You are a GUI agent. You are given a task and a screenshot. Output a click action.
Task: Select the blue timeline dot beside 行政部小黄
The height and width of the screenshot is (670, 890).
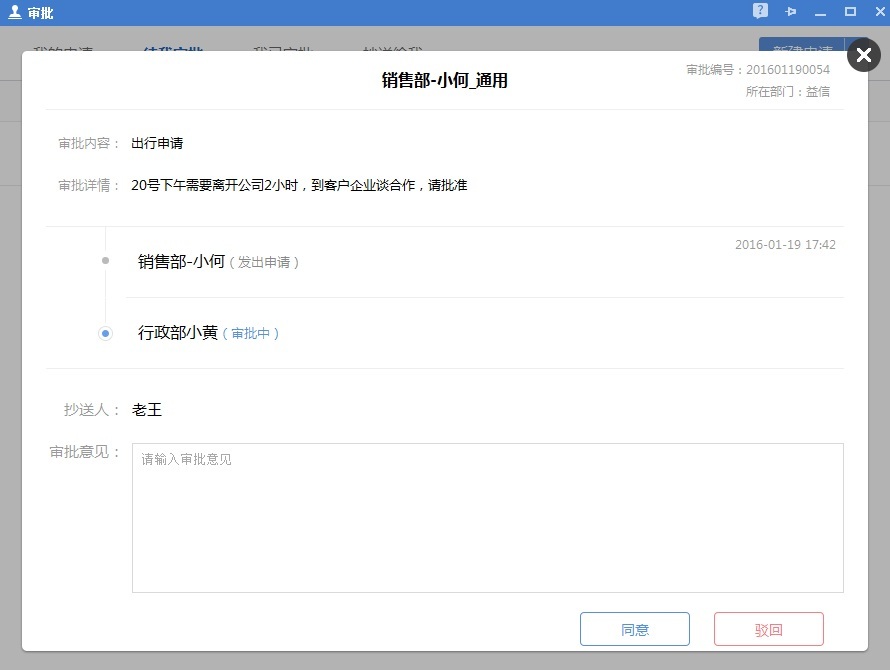(x=105, y=333)
